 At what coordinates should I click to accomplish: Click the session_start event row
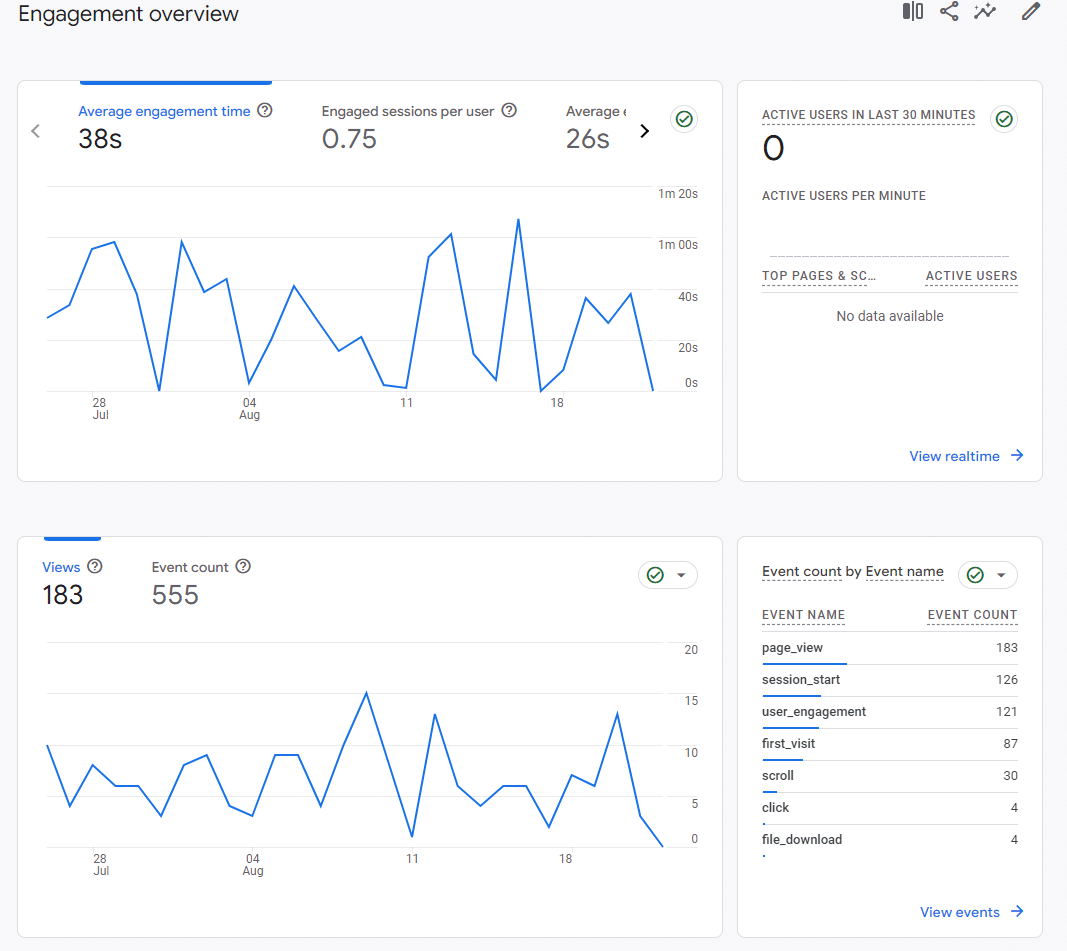point(889,680)
